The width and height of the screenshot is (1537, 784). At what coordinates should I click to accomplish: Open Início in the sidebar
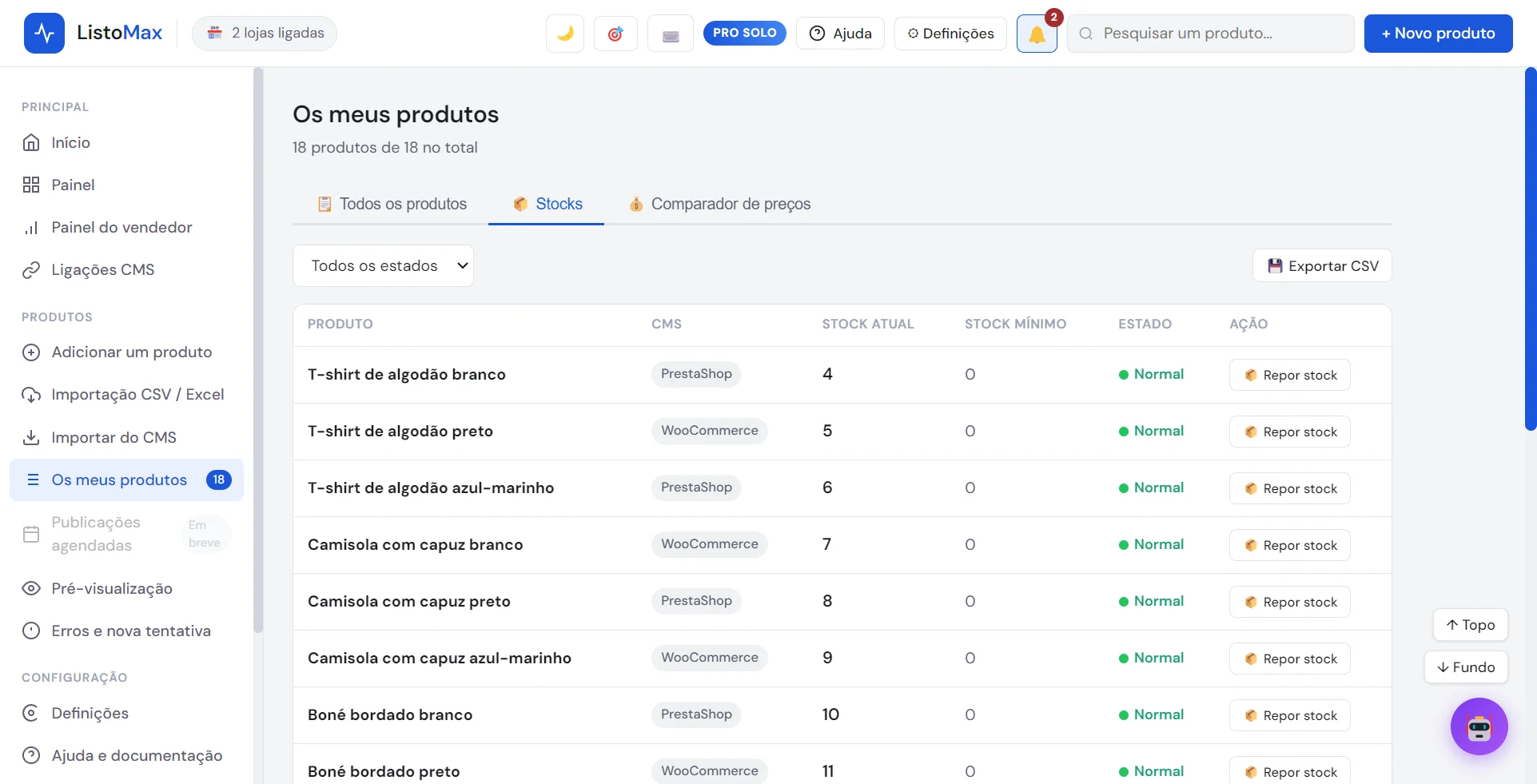click(128, 142)
